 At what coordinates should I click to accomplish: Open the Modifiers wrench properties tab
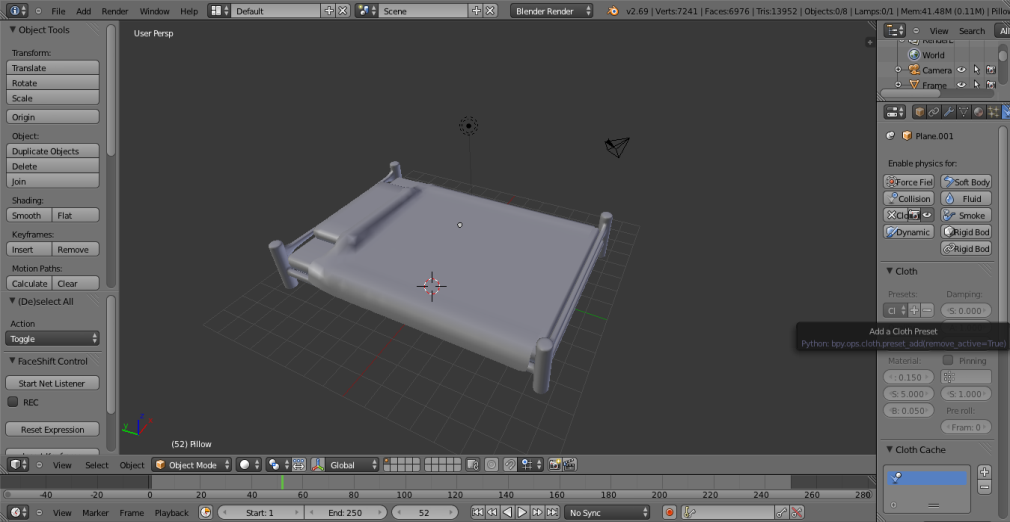(x=949, y=111)
